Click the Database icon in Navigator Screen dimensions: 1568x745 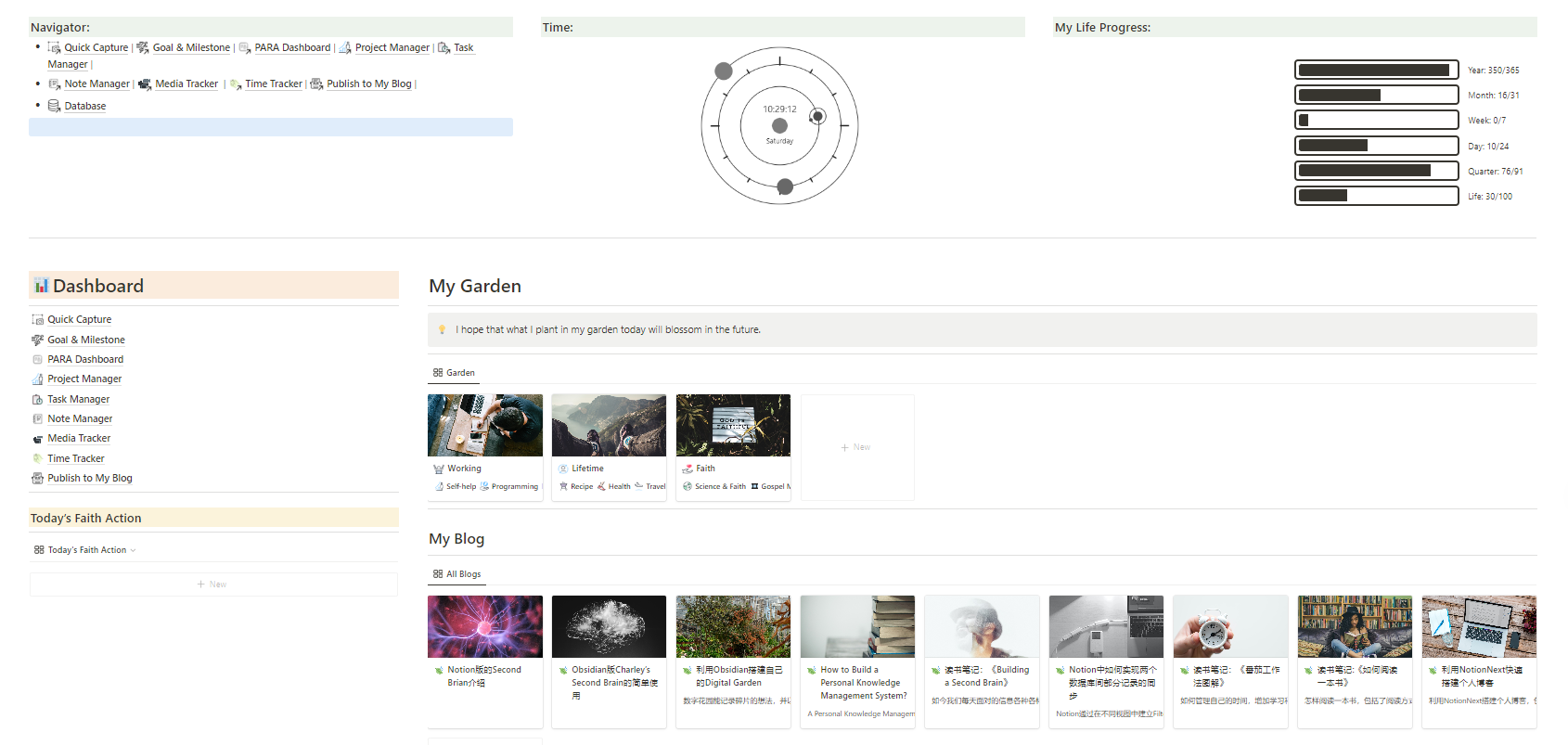[x=55, y=106]
